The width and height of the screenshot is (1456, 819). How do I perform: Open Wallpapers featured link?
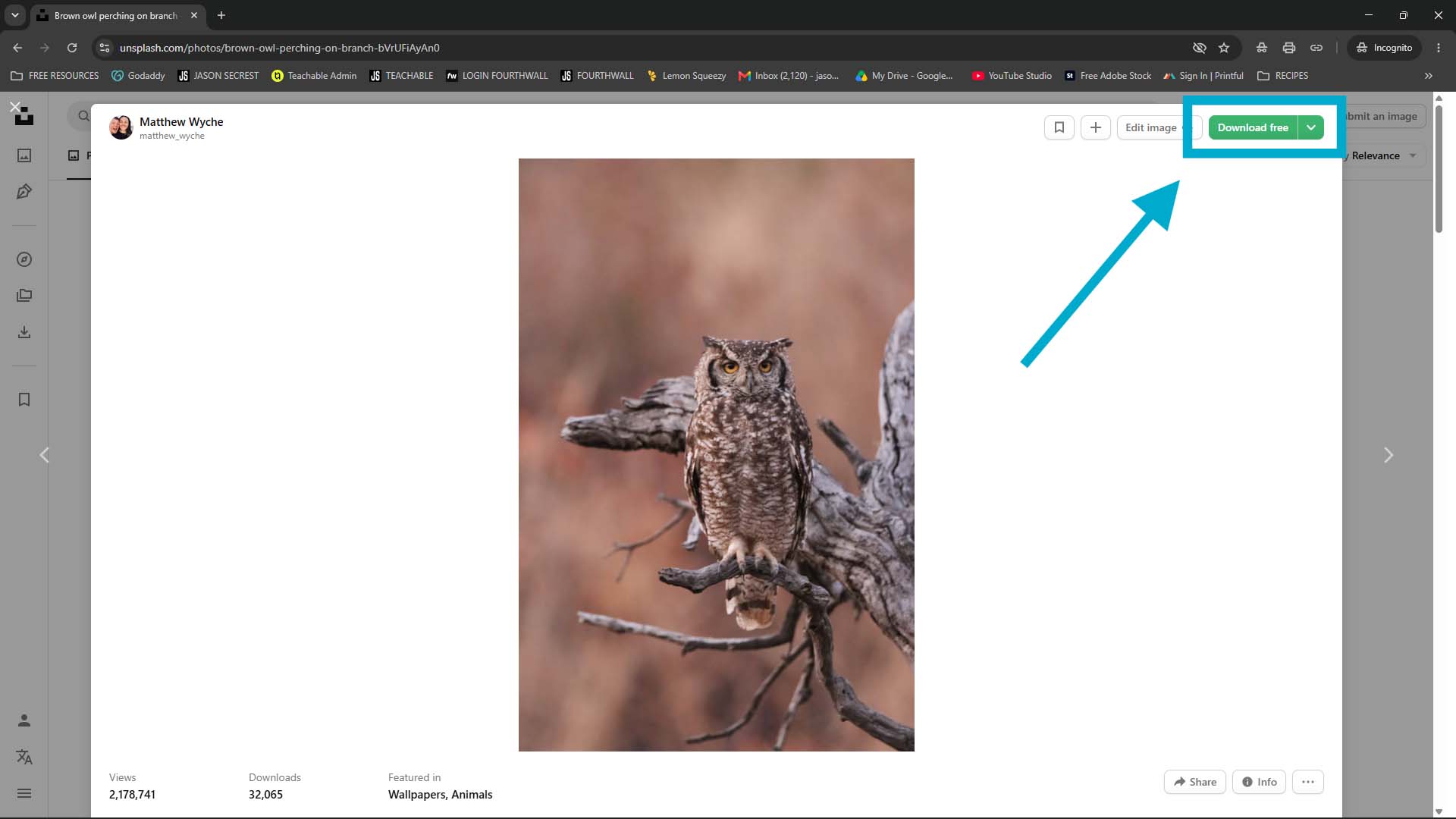pyautogui.click(x=416, y=795)
